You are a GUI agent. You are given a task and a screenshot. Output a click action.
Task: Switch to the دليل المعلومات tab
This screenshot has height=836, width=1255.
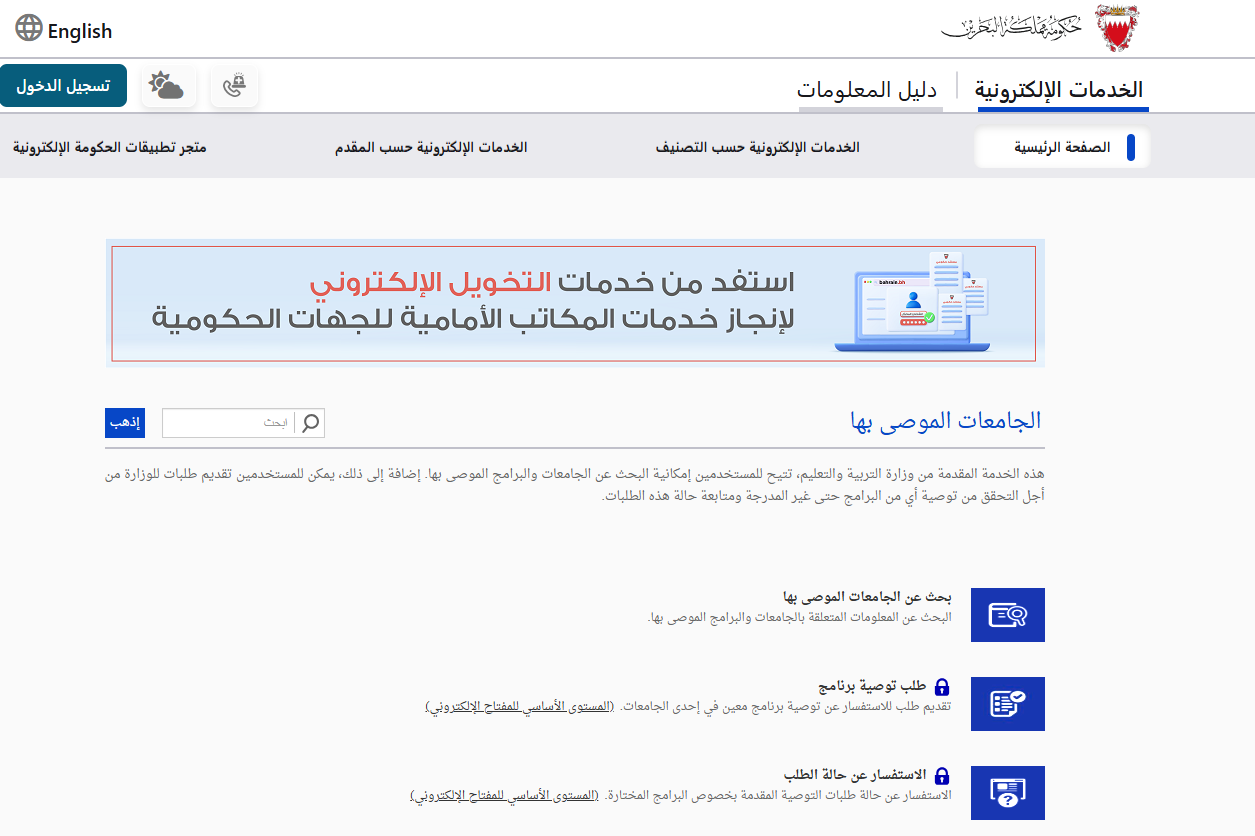[x=867, y=90]
